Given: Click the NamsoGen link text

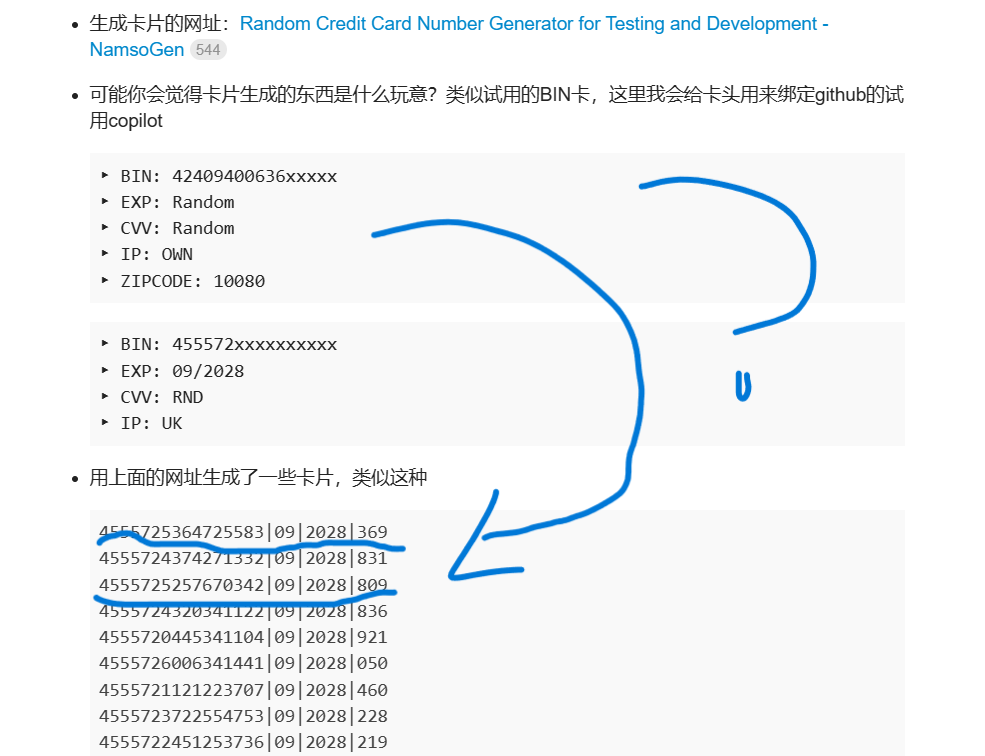Looking at the screenshot, I should [137, 50].
